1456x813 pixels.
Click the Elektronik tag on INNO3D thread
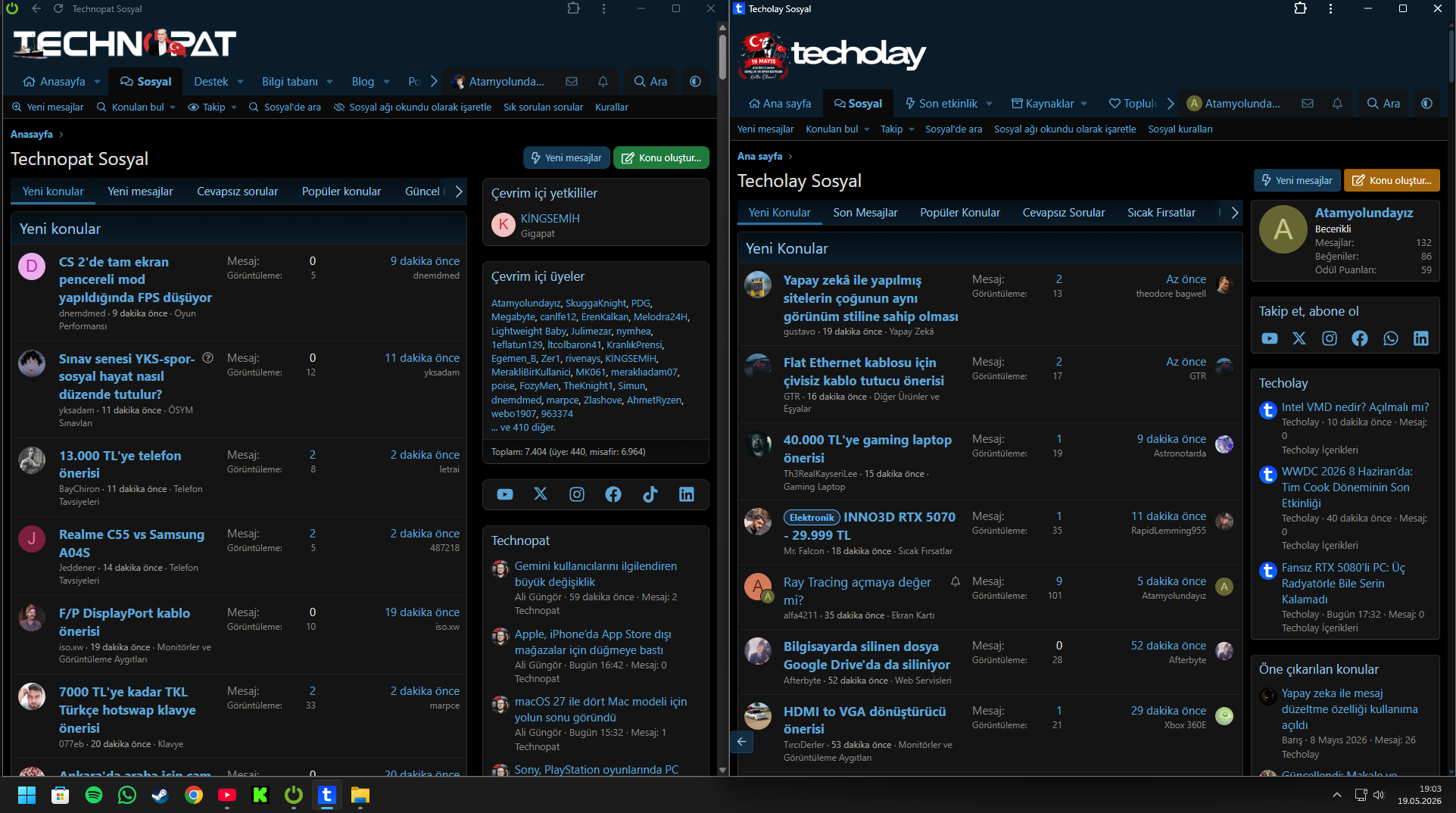812,518
